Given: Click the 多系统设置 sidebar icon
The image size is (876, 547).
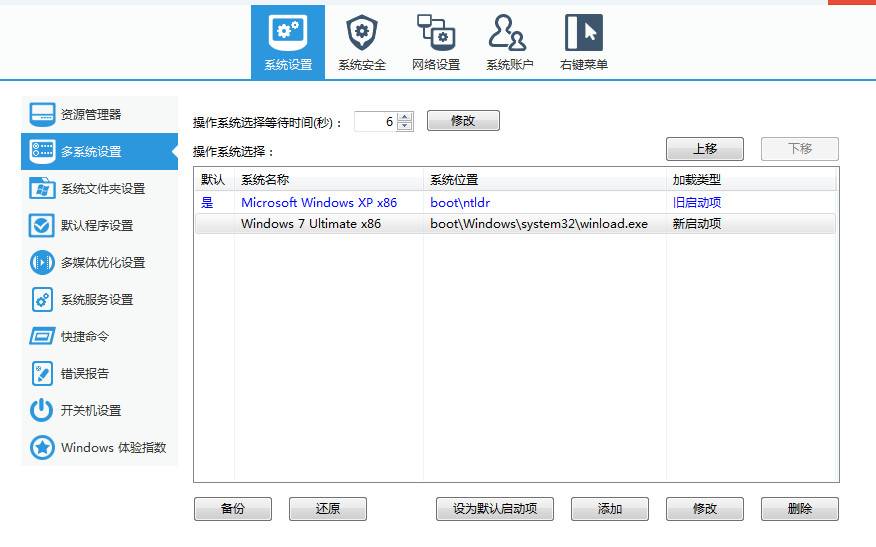Looking at the screenshot, I should 42,151.
